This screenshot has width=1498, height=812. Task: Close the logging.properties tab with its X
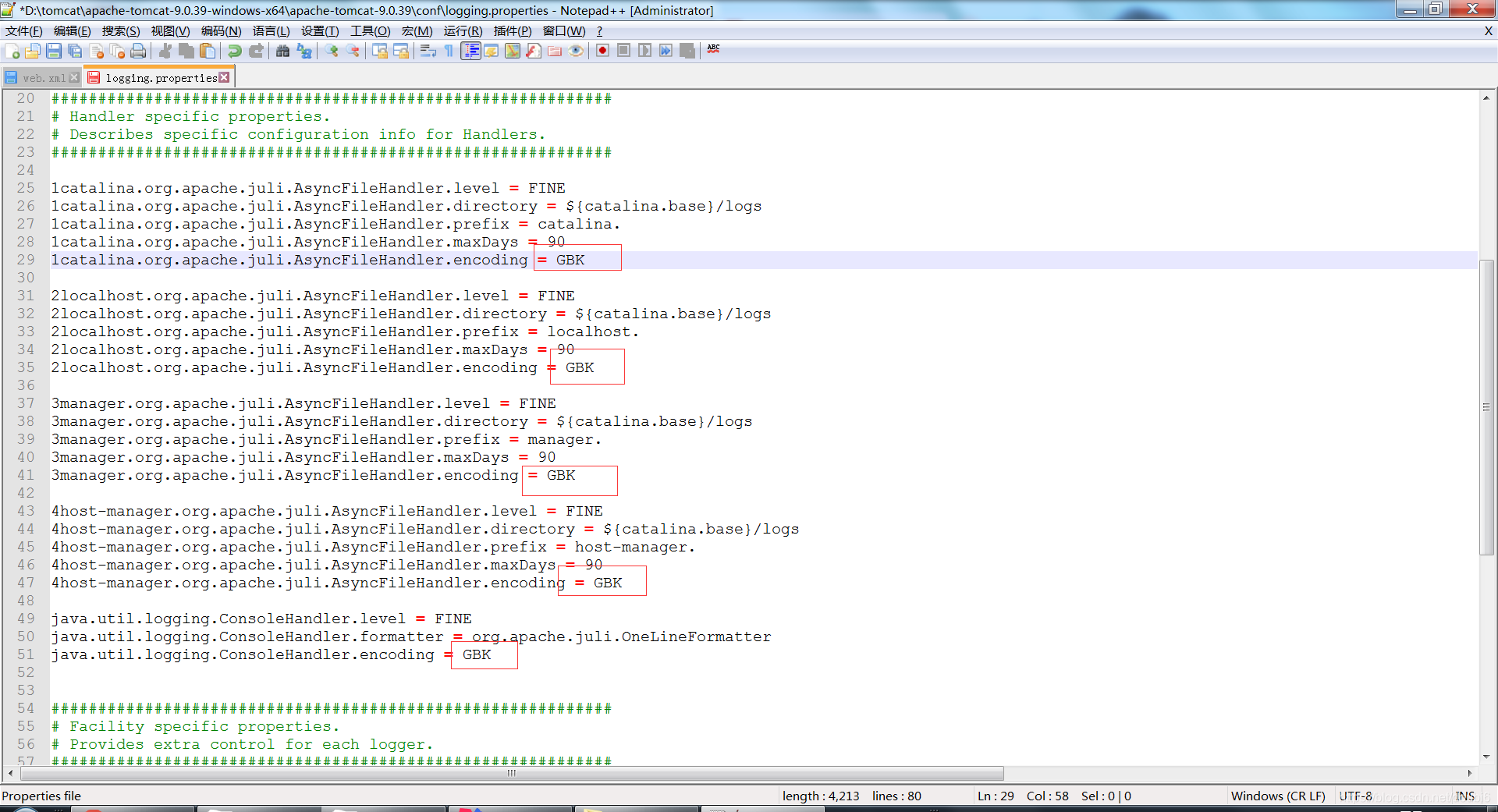(224, 77)
